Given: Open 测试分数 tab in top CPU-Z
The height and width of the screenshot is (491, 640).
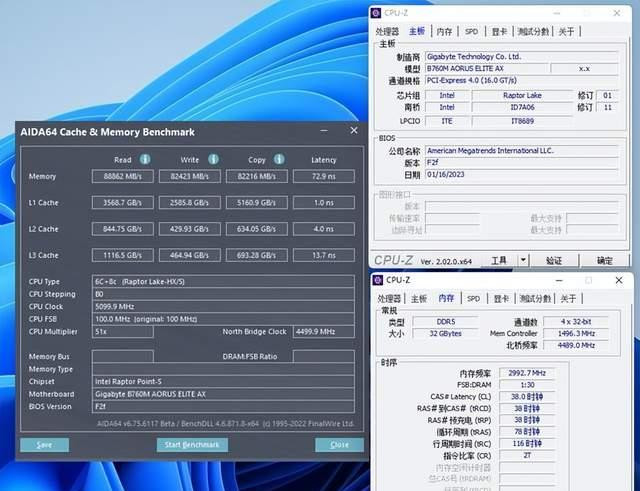Looking at the screenshot, I should point(533,31).
